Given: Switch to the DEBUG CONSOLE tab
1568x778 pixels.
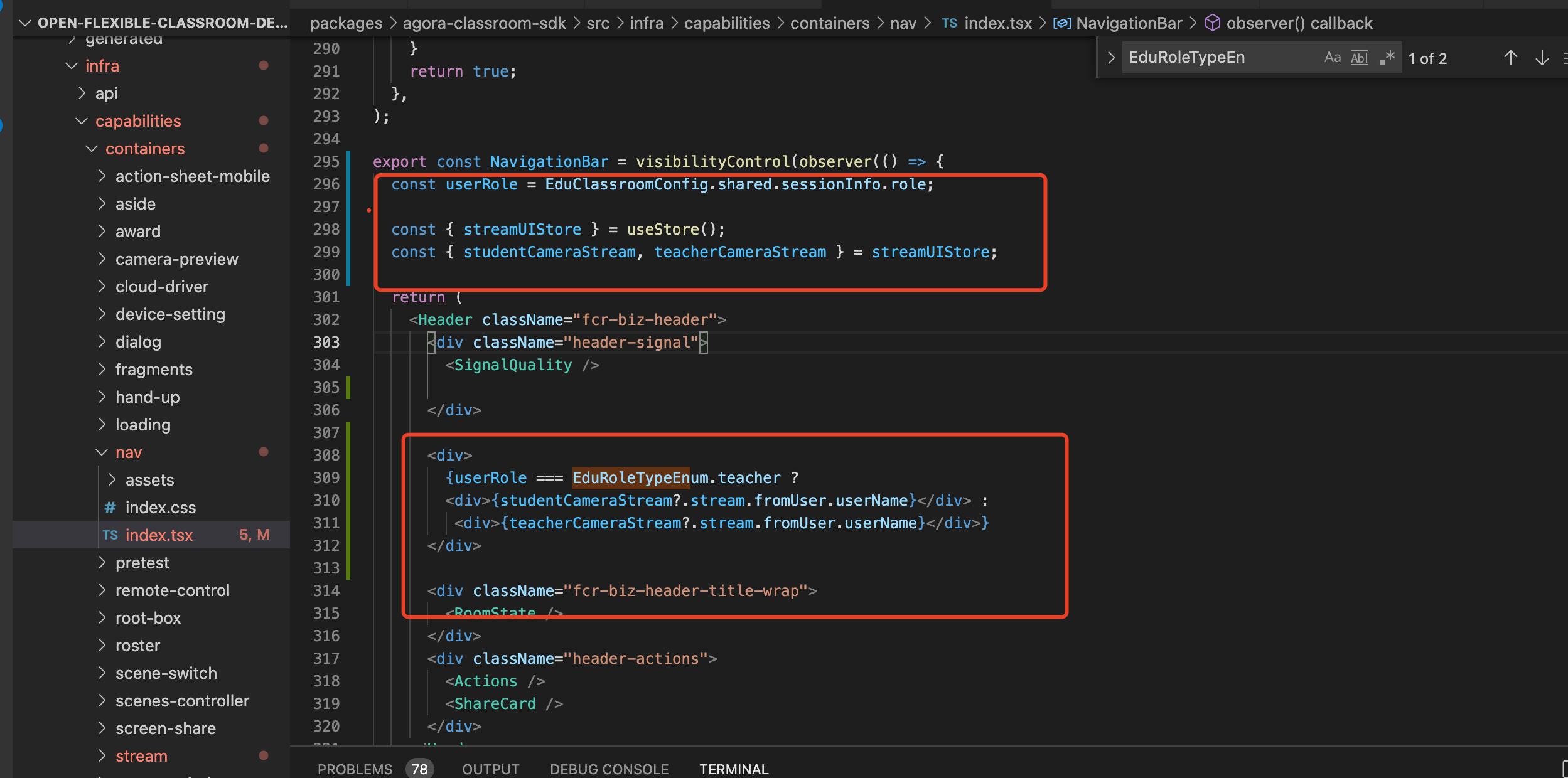Looking at the screenshot, I should 609,769.
